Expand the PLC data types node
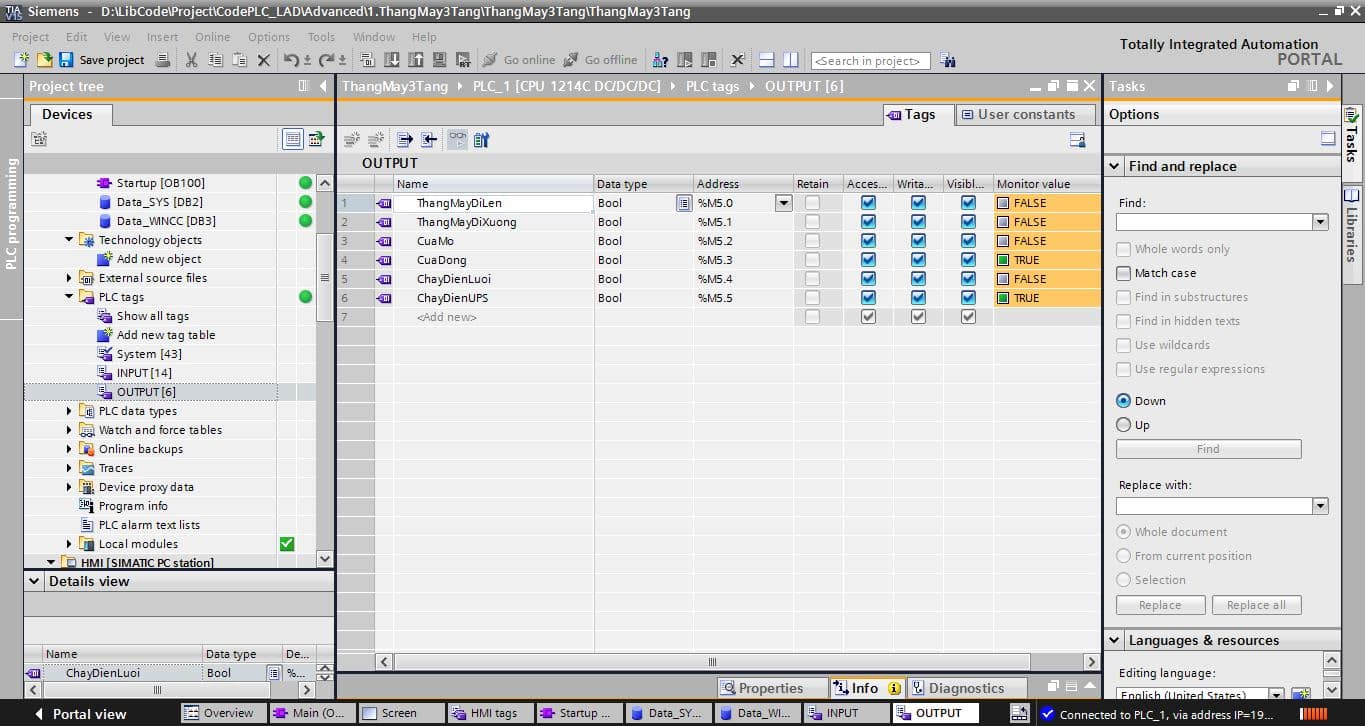 pyautogui.click(x=69, y=411)
